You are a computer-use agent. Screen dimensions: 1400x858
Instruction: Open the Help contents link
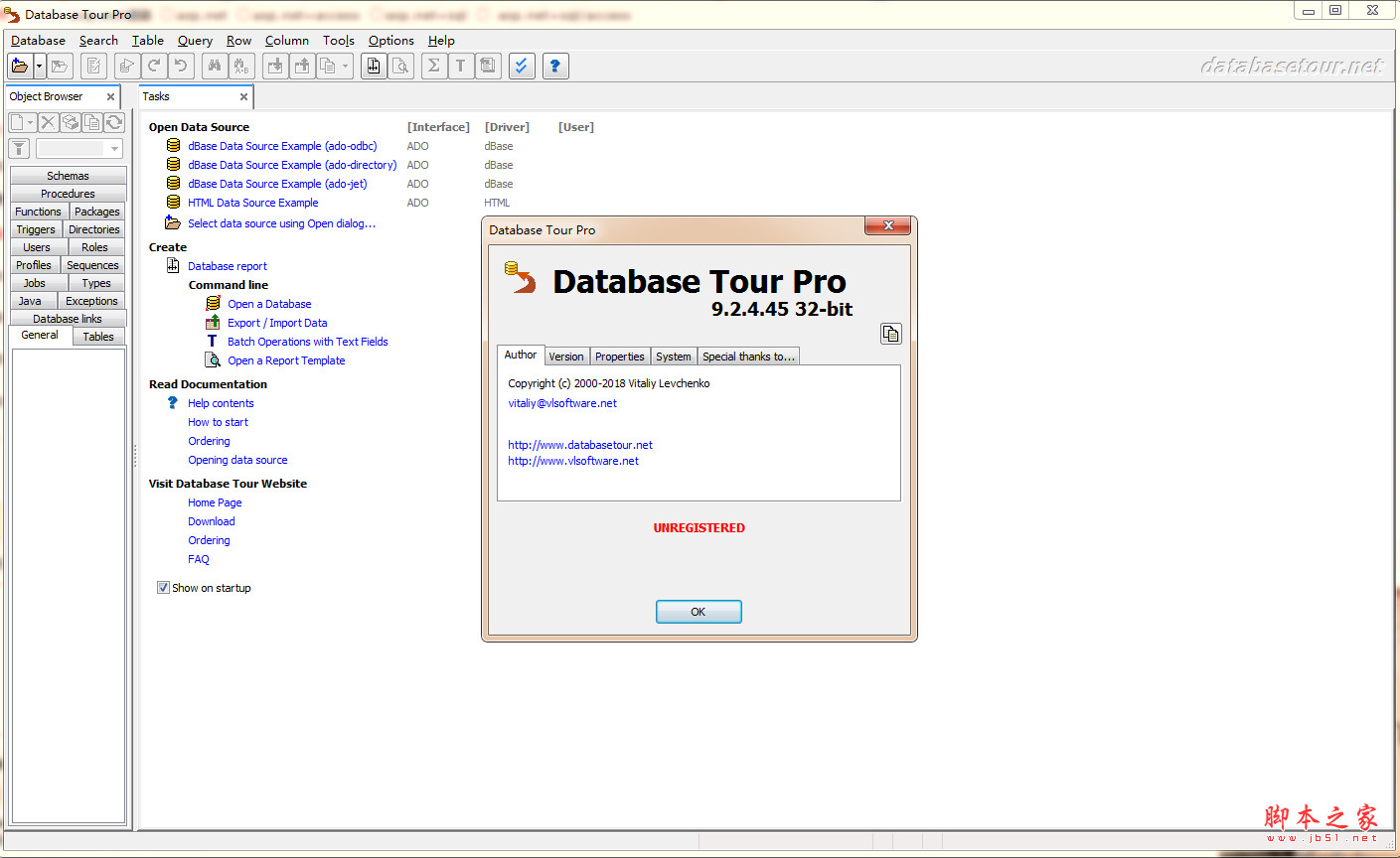click(221, 403)
